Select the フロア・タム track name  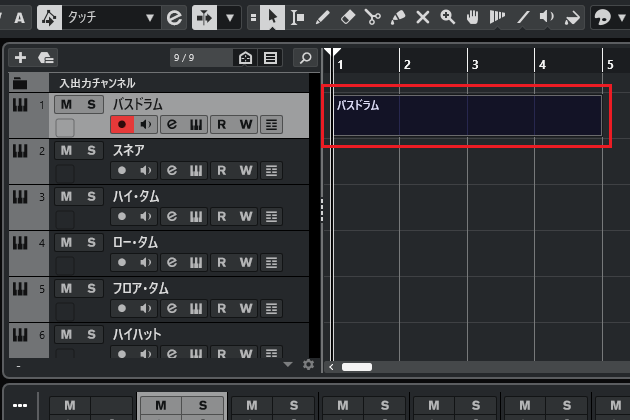point(140,288)
